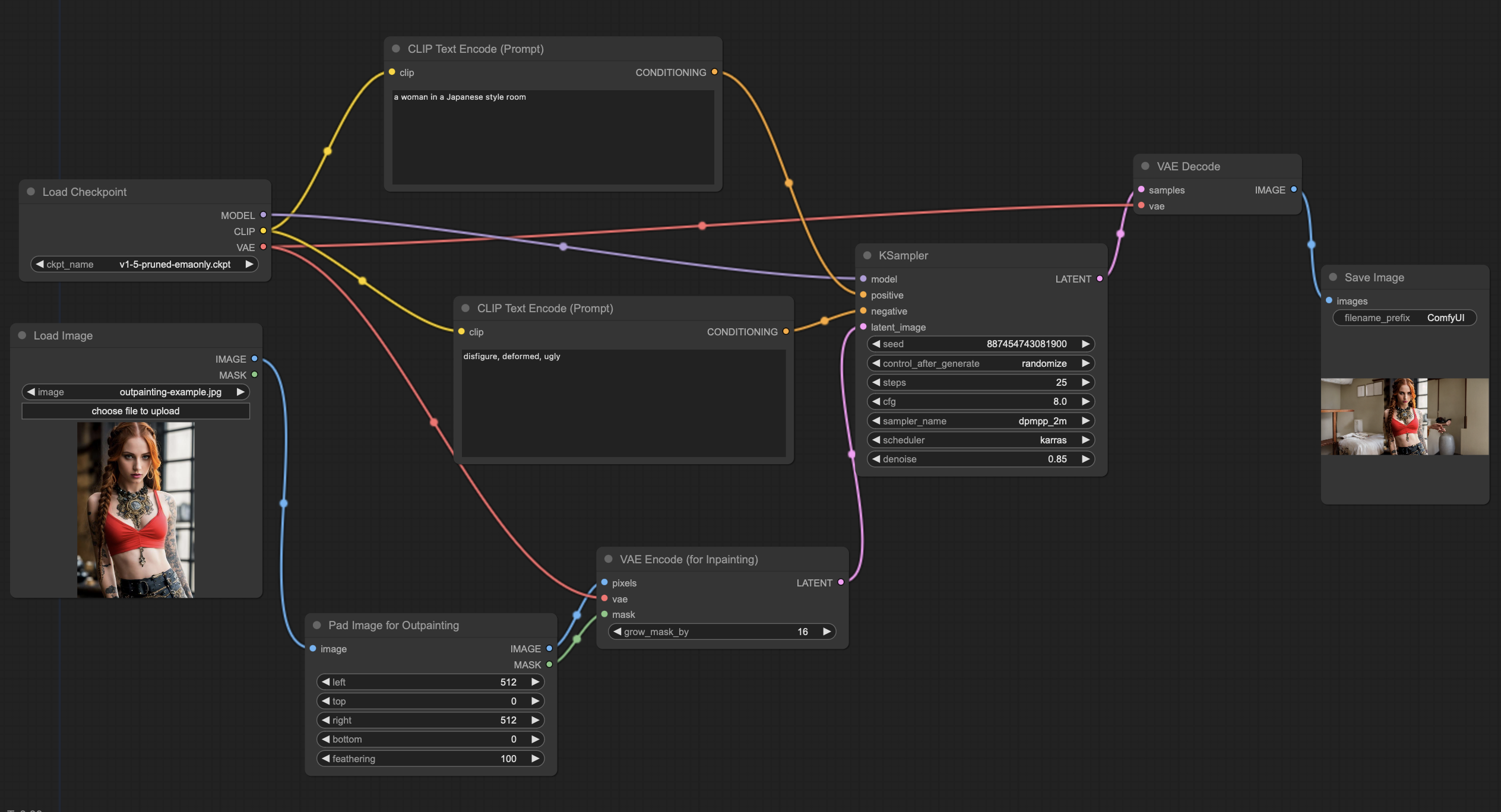Viewport: 1501px width, 812px height.
Task: Click the negative prompt text disfigure, deformed, ugly
Action: point(512,356)
